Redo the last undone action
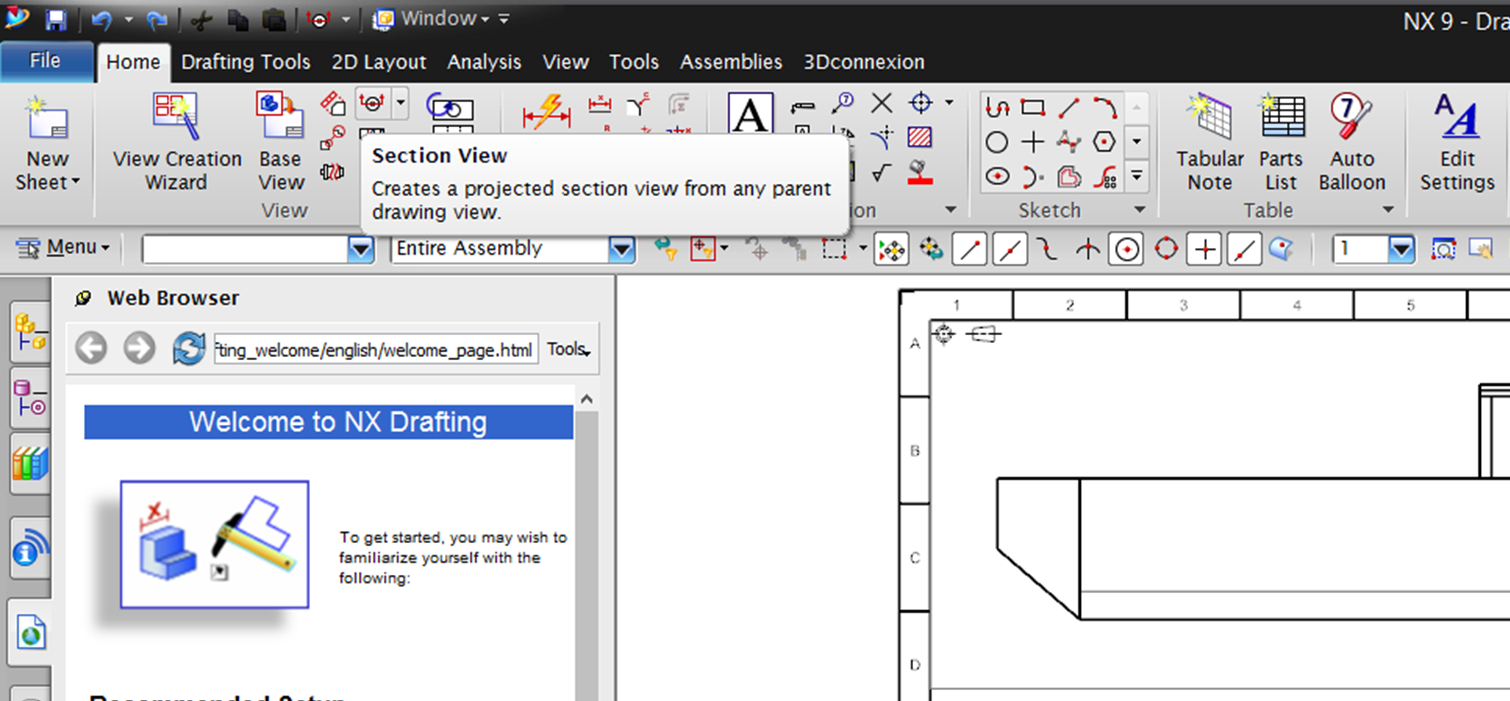The width and height of the screenshot is (1510, 701). [x=157, y=20]
